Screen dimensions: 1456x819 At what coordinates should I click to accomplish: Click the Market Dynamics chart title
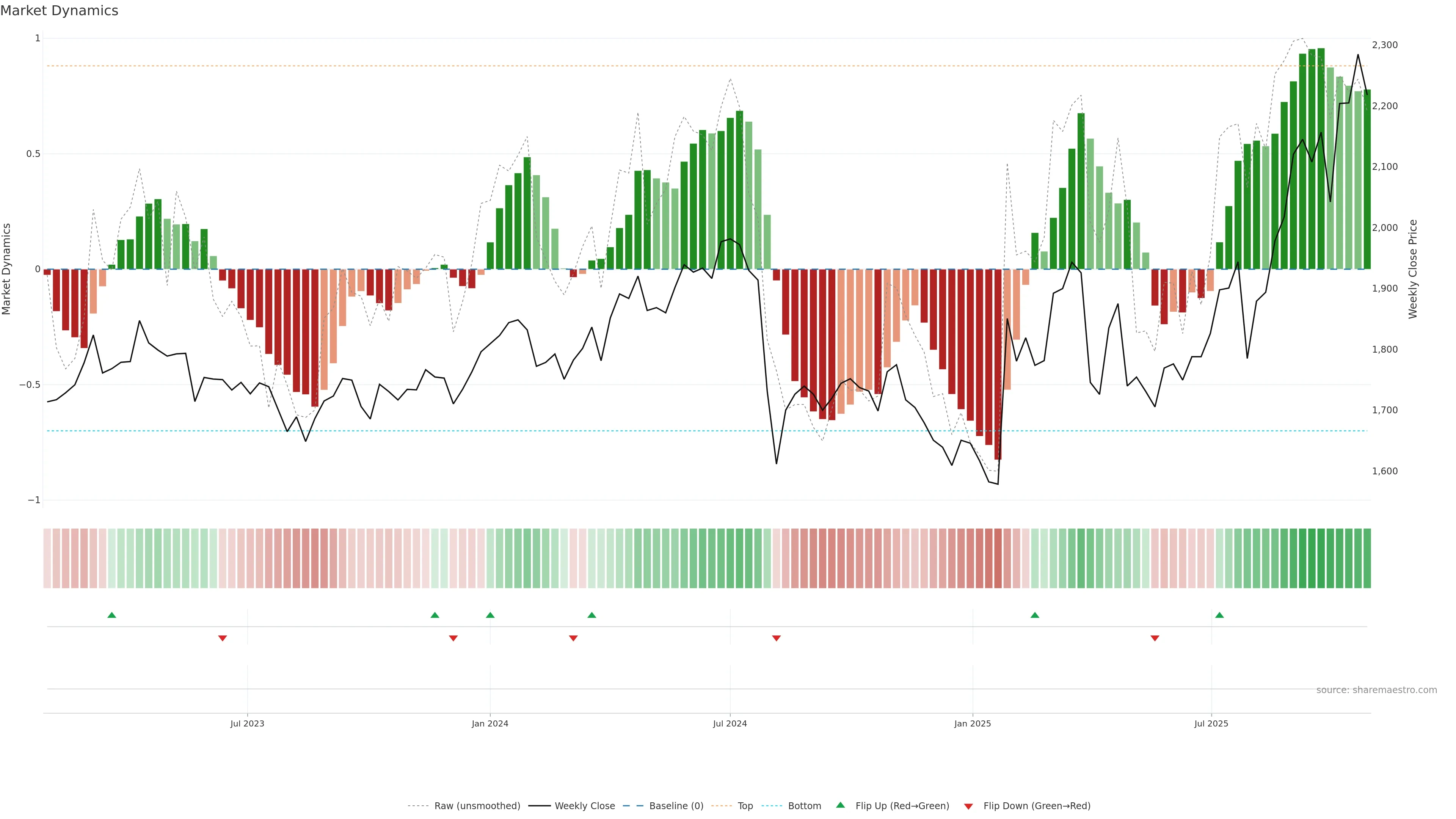point(60,11)
